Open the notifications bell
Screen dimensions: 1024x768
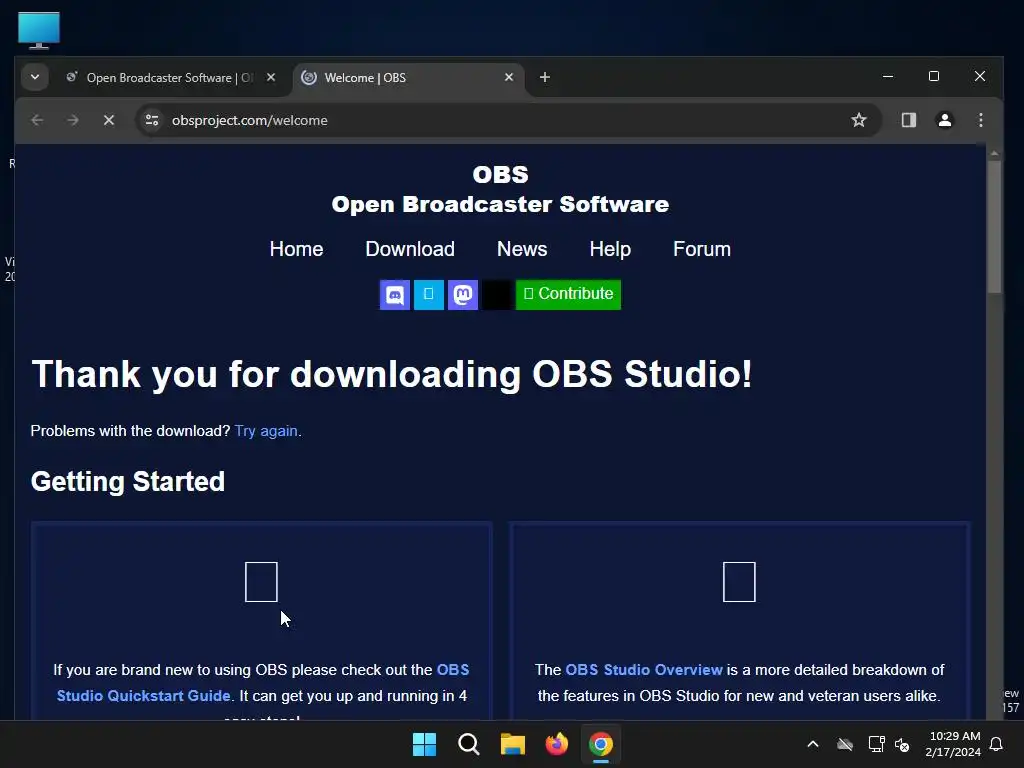(x=996, y=744)
